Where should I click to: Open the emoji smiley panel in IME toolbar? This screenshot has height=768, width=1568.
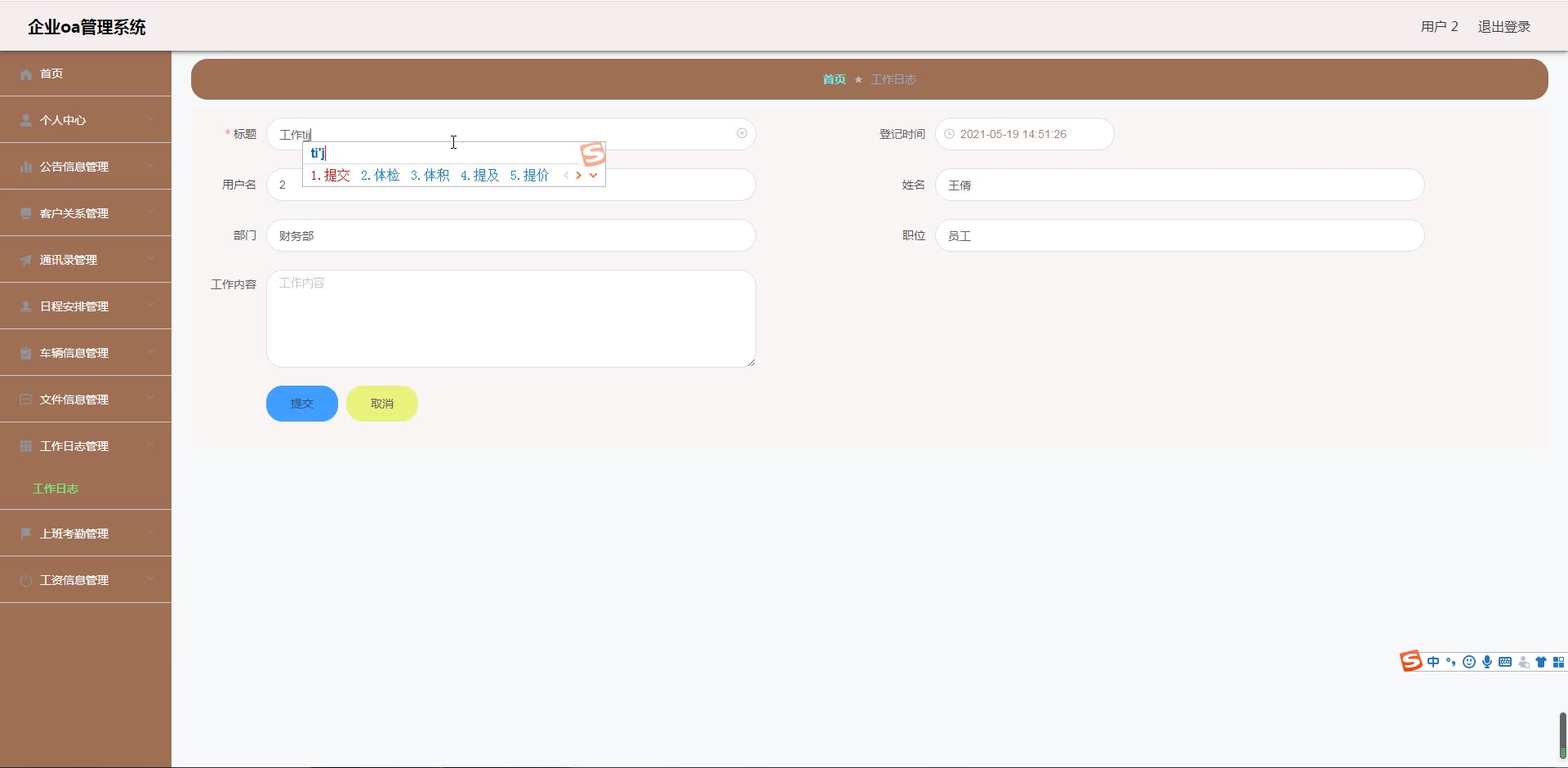click(x=1469, y=663)
